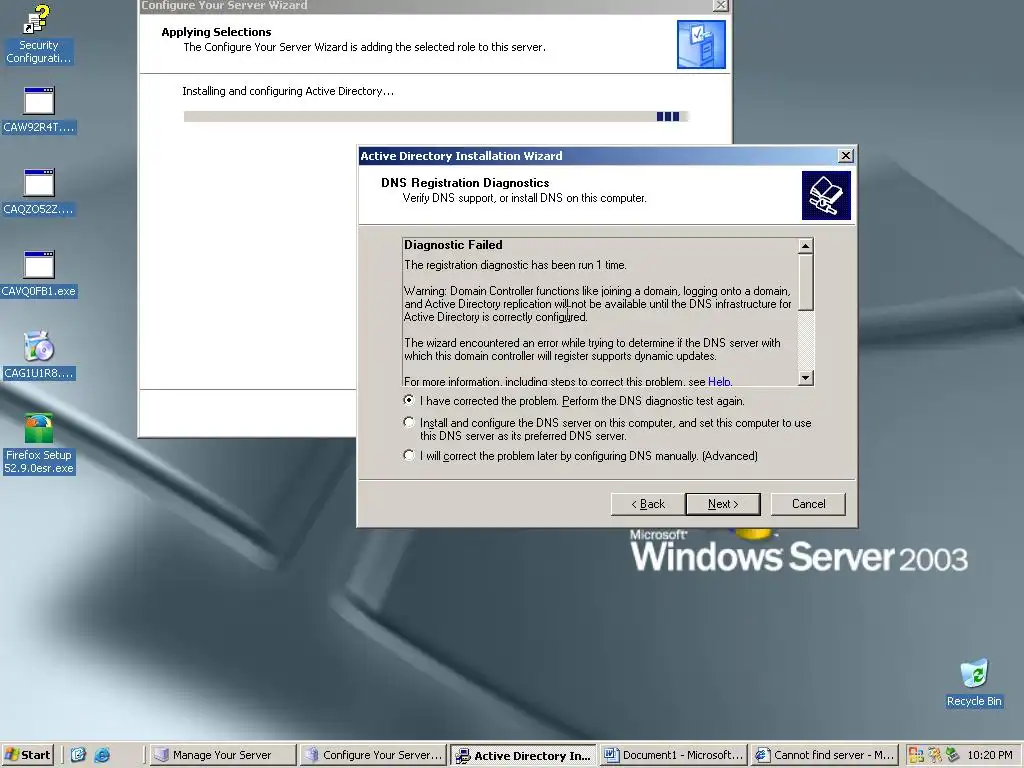Select the CAW92R4T desktop file icon
Screen dimensions: 1024x768
[x=39, y=110]
